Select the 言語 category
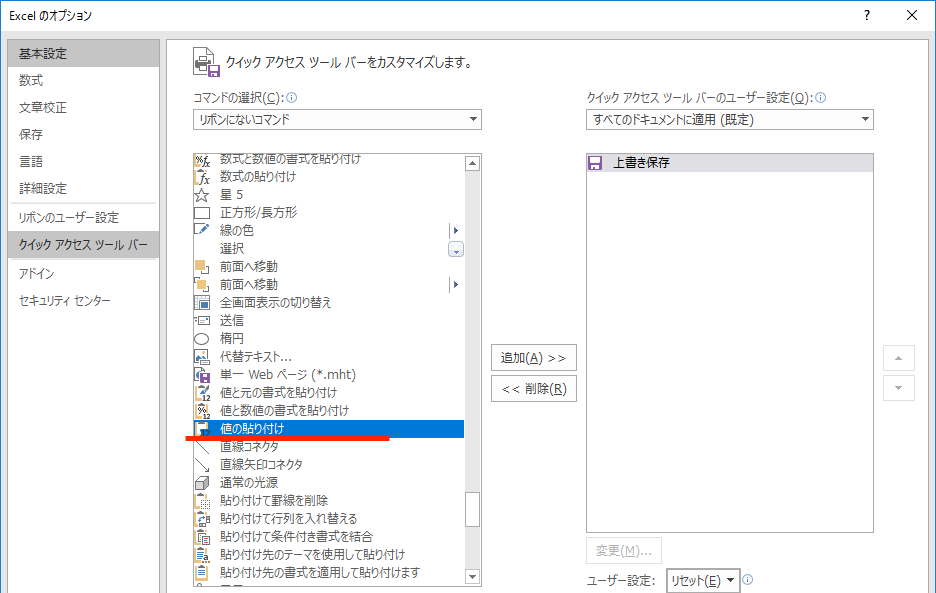 click(x=84, y=161)
